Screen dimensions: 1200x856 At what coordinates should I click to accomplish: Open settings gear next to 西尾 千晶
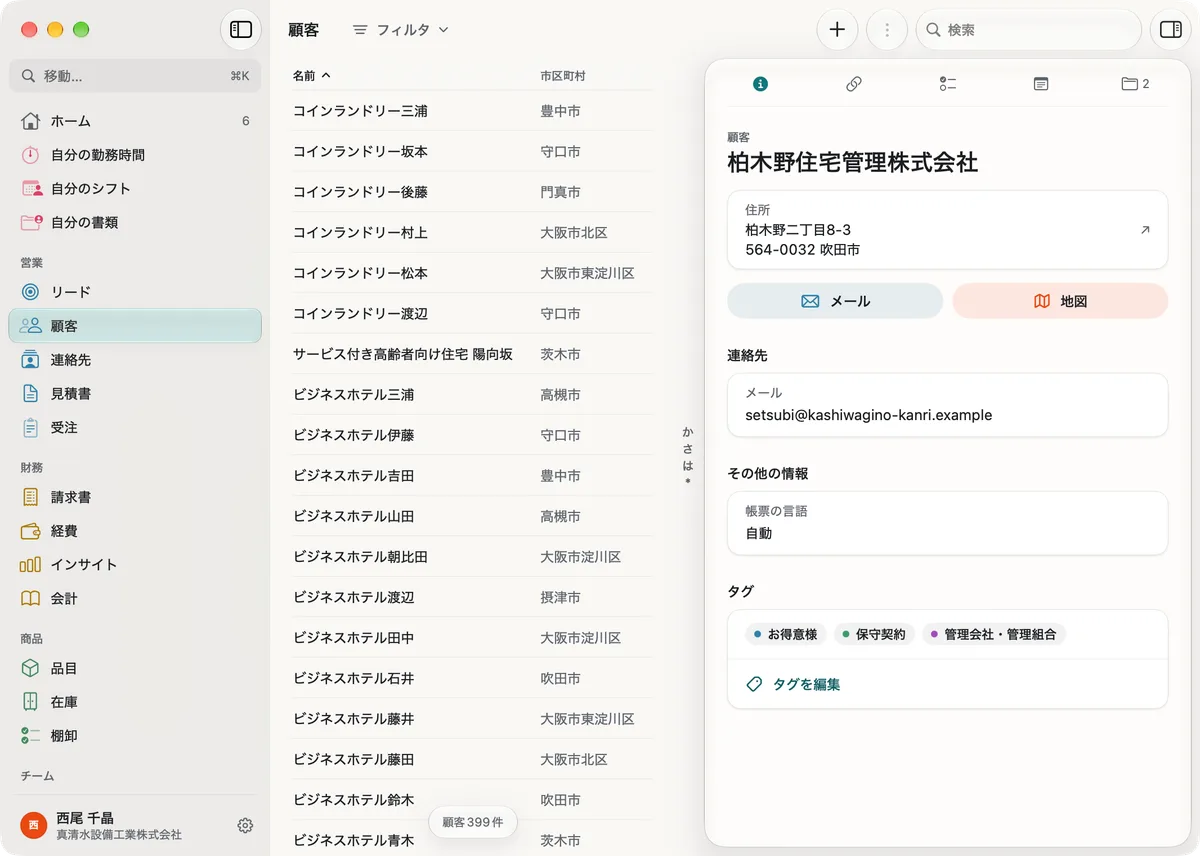[245, 825]
